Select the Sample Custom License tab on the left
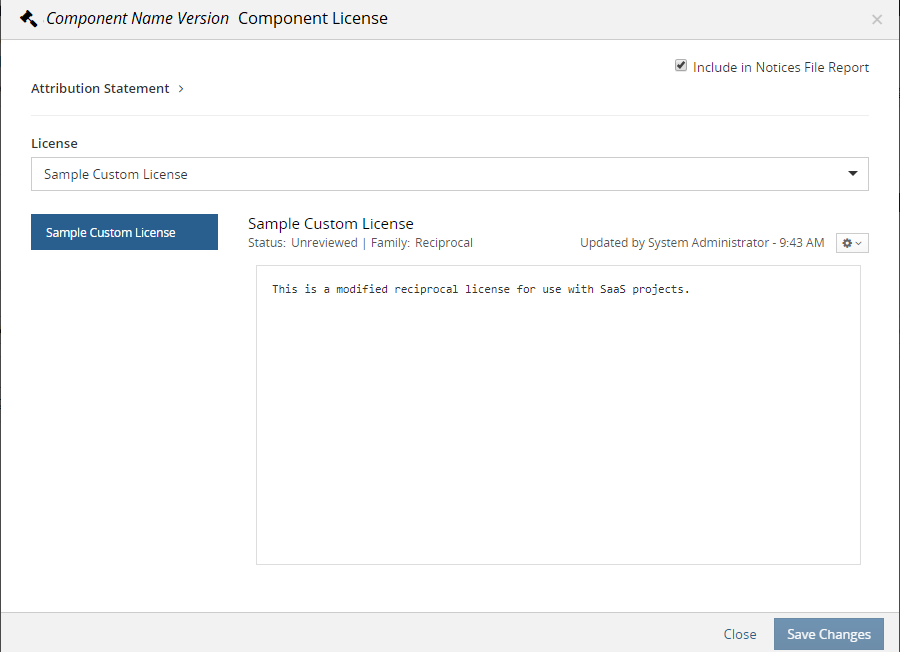 (124, 233)
